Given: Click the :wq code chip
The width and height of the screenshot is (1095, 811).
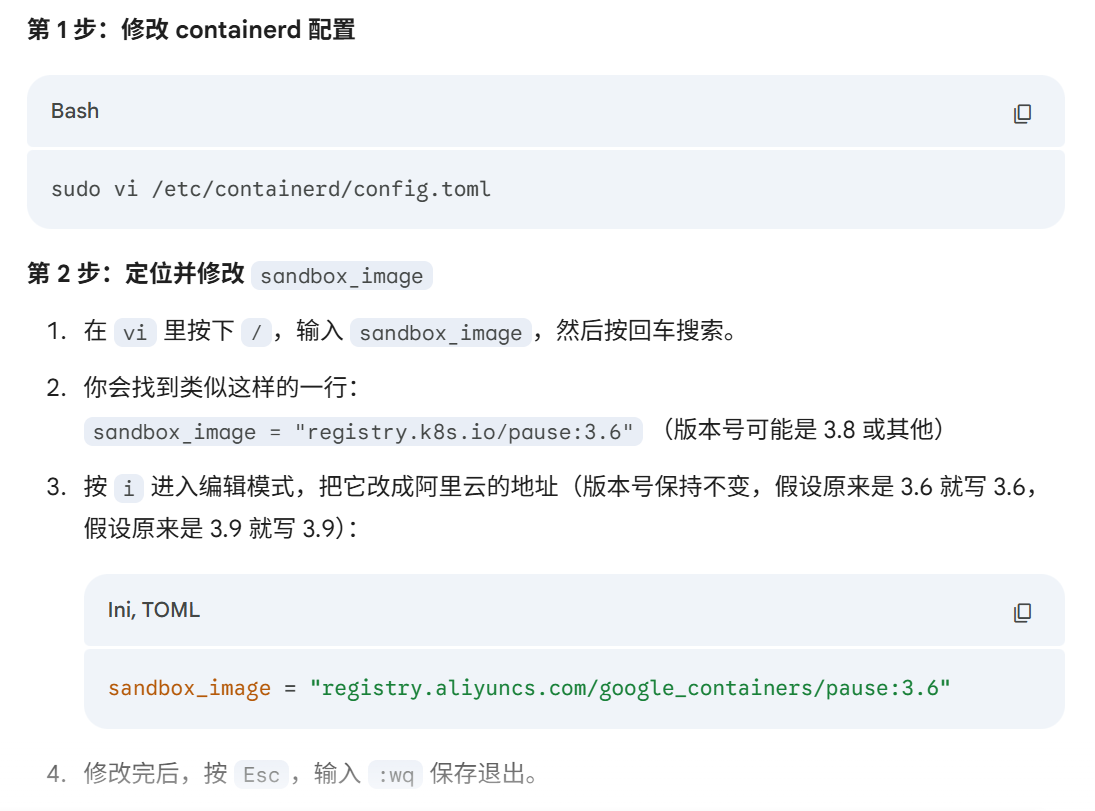Looking at the screenshot, I should point(395,775).
